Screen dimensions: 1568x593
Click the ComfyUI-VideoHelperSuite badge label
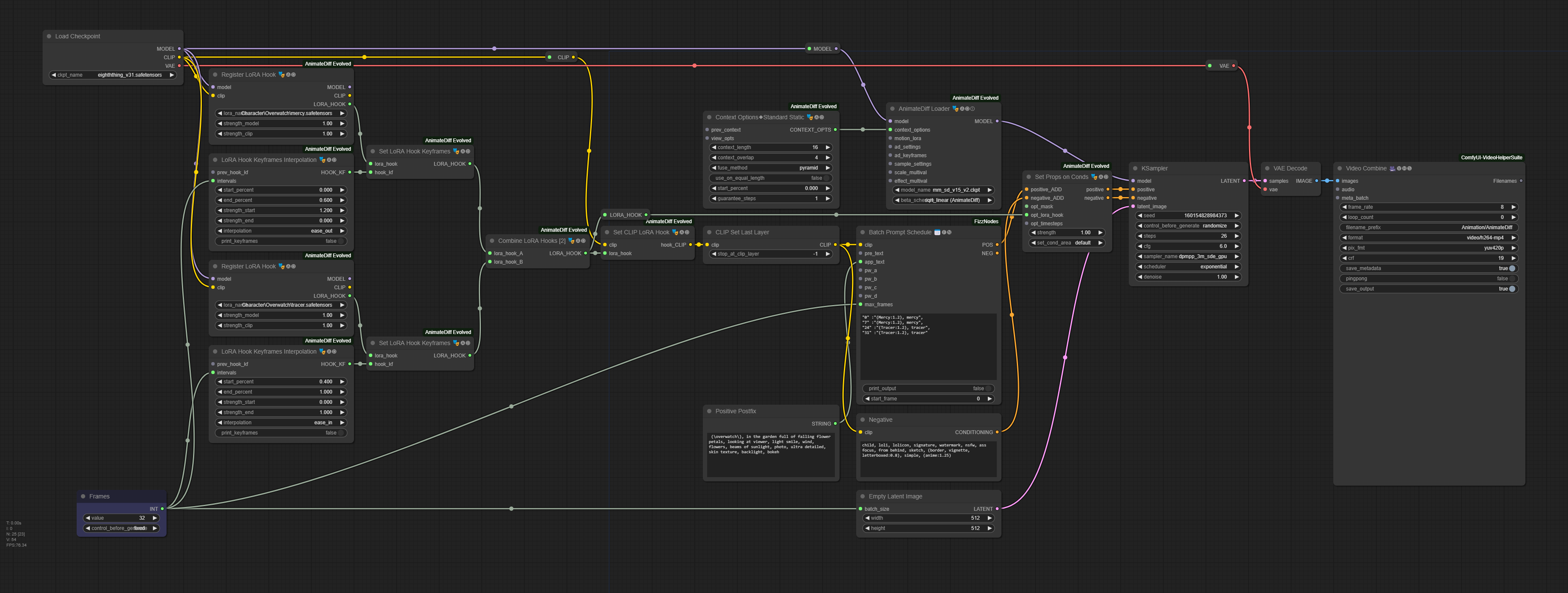tap(1491, 158)
